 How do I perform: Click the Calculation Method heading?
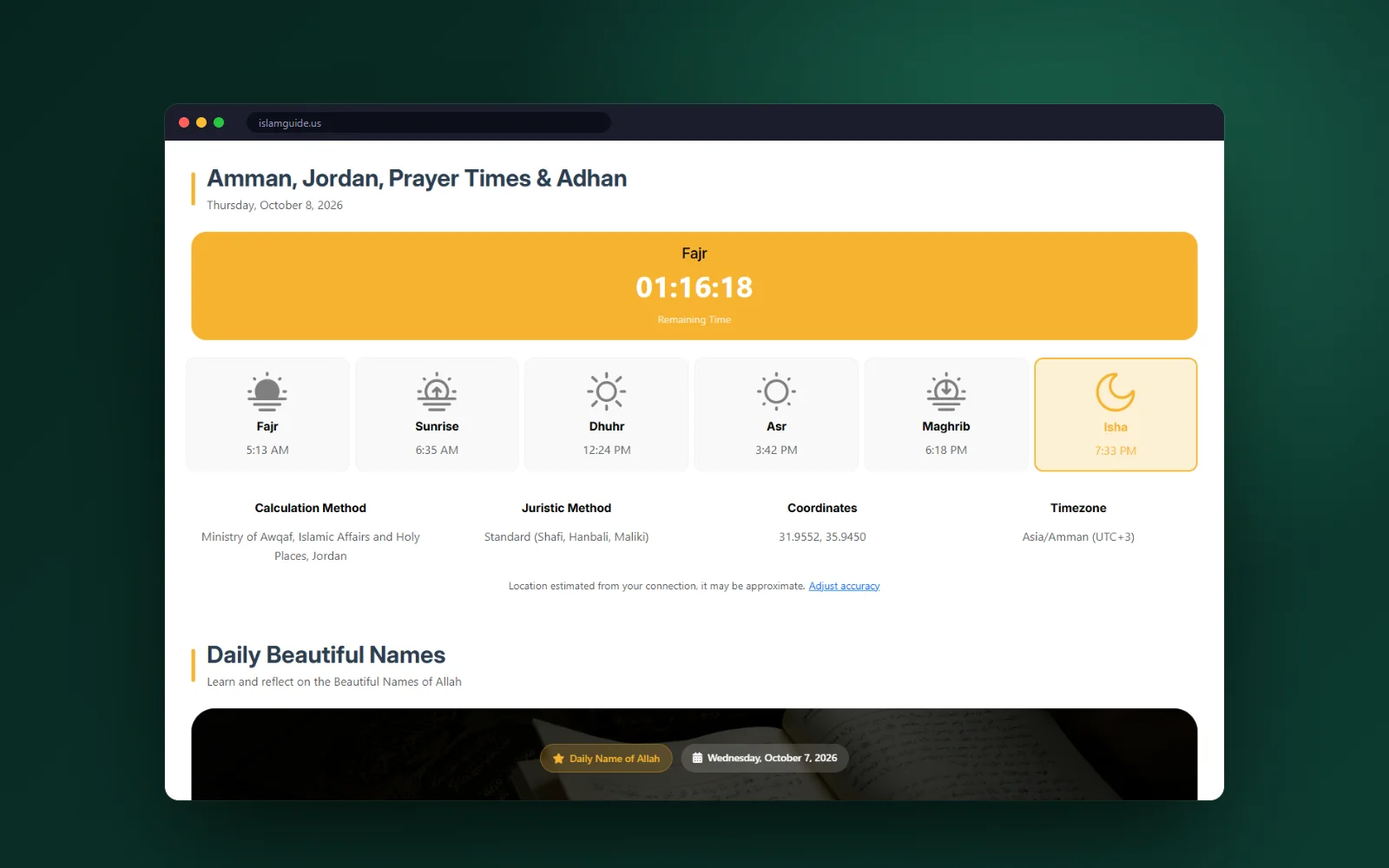(311, 508)
